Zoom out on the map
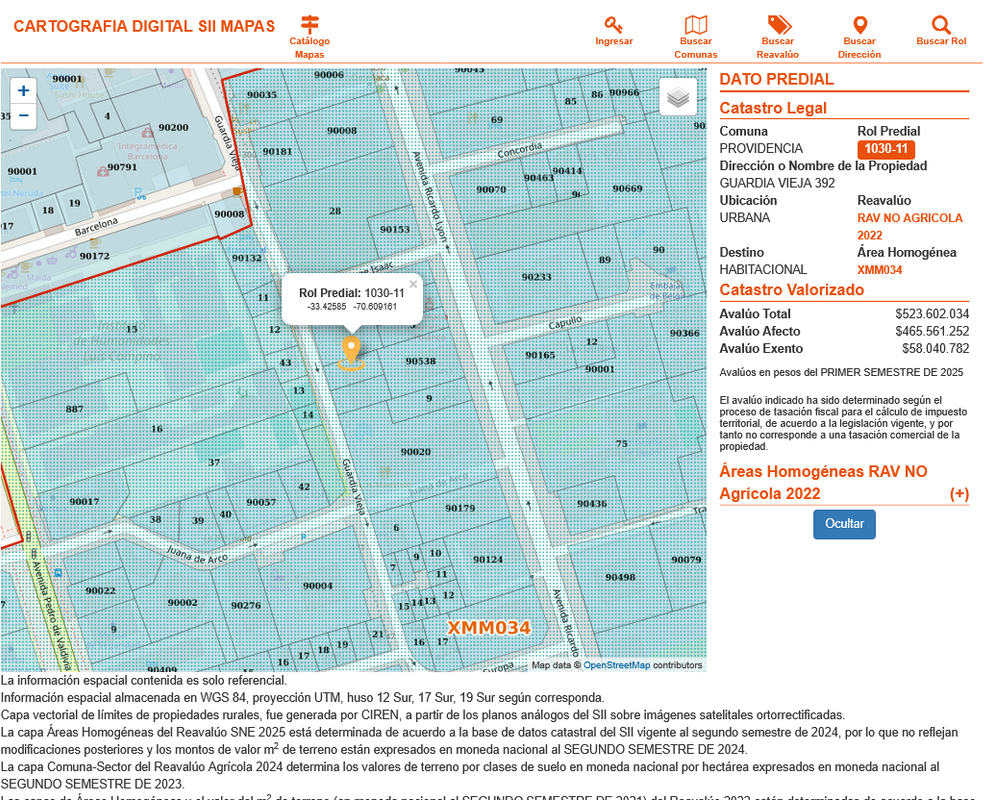The height and width of the screenshot is (800, 993). [x=23, y=115]
